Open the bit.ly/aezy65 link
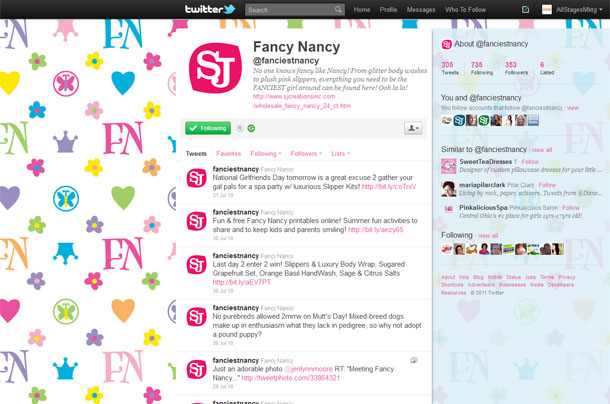Viewport: 610px width, 404px height. (375, 230)
